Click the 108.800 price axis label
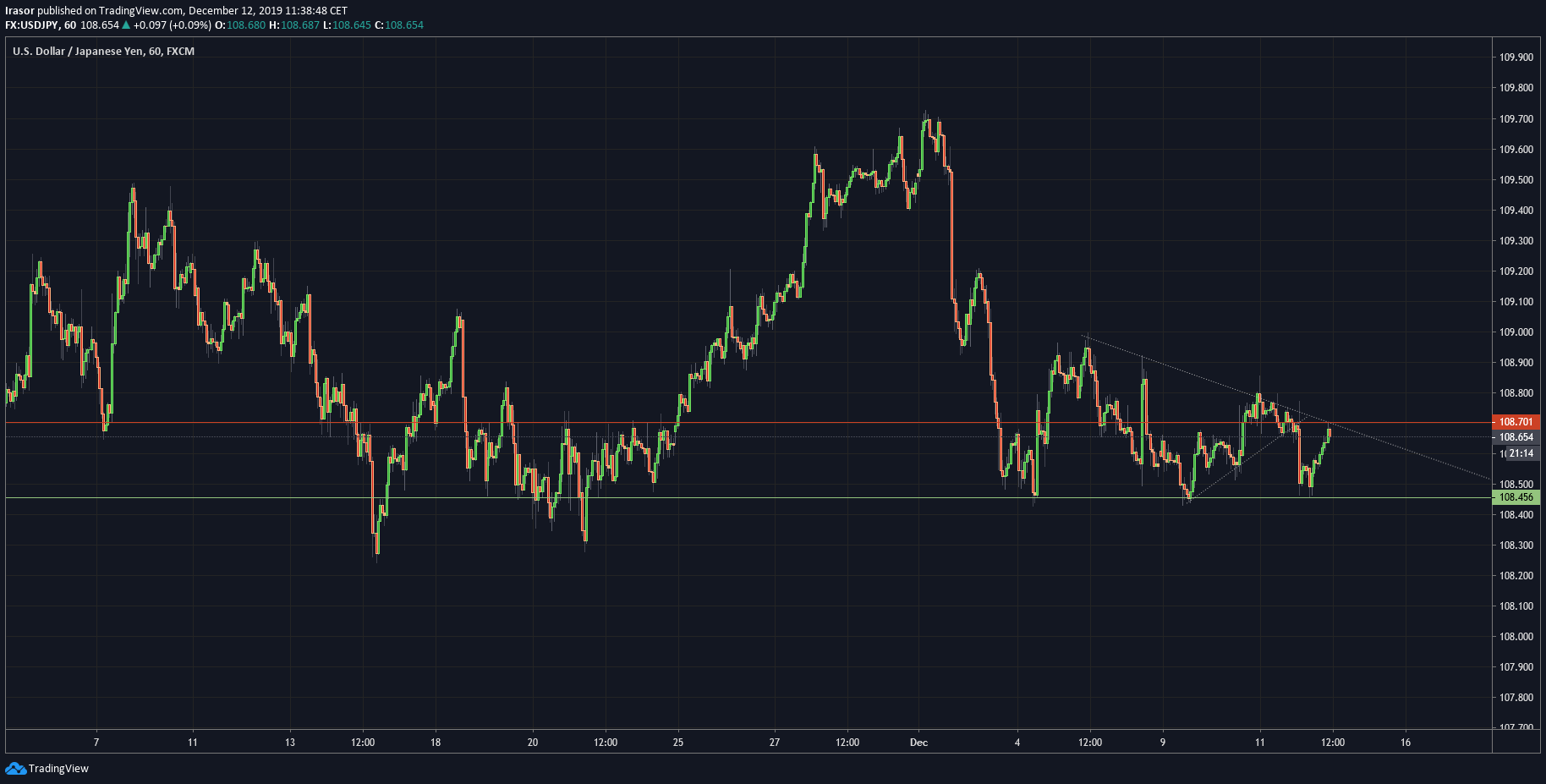This screenshot has width=1546, height=784. click(1516, 393)
